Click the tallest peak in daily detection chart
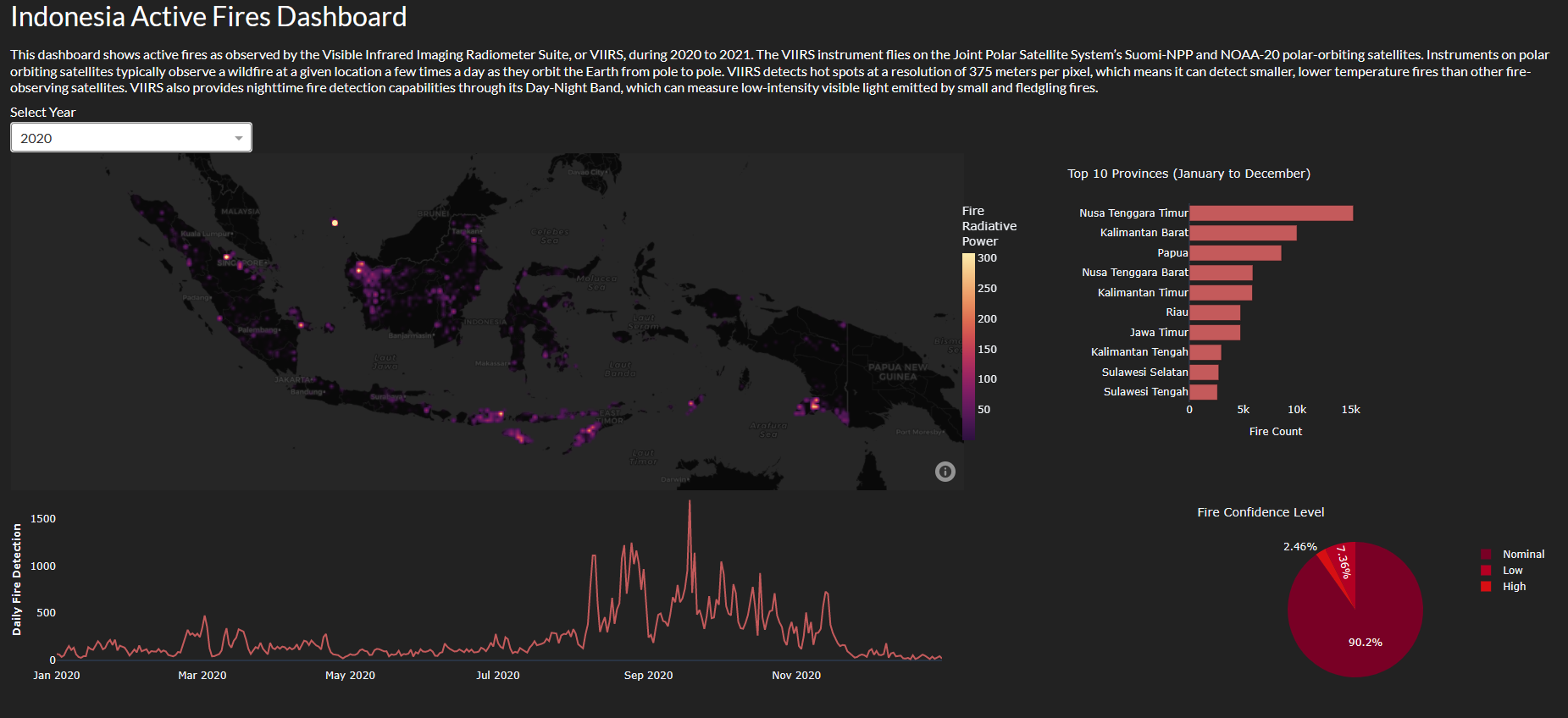1568x718 pixels. click(x=690, y=502)
